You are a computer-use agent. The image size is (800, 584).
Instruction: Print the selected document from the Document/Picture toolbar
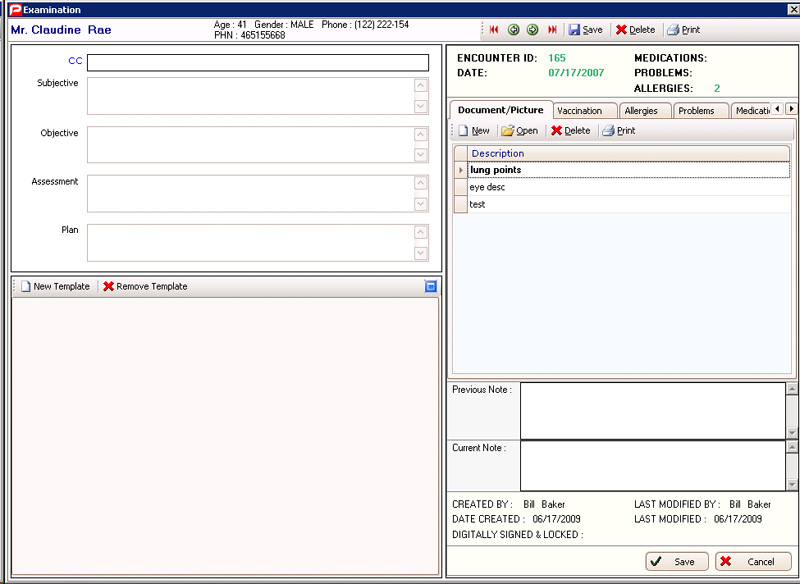(618, 131)
